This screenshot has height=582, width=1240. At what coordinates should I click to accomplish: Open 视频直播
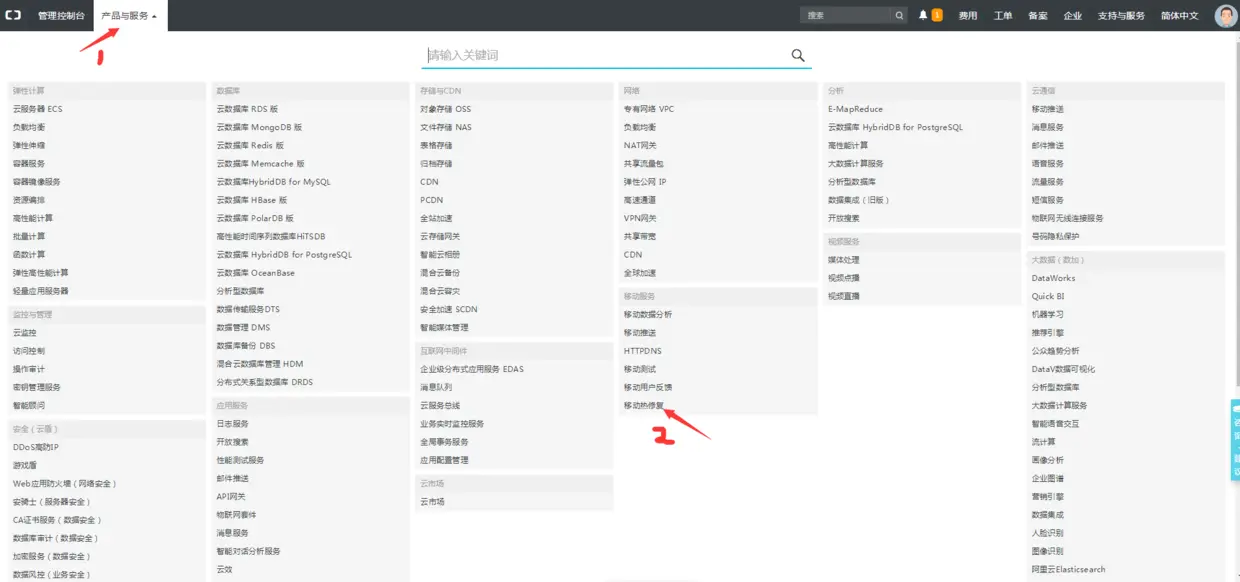click(844, 296)
